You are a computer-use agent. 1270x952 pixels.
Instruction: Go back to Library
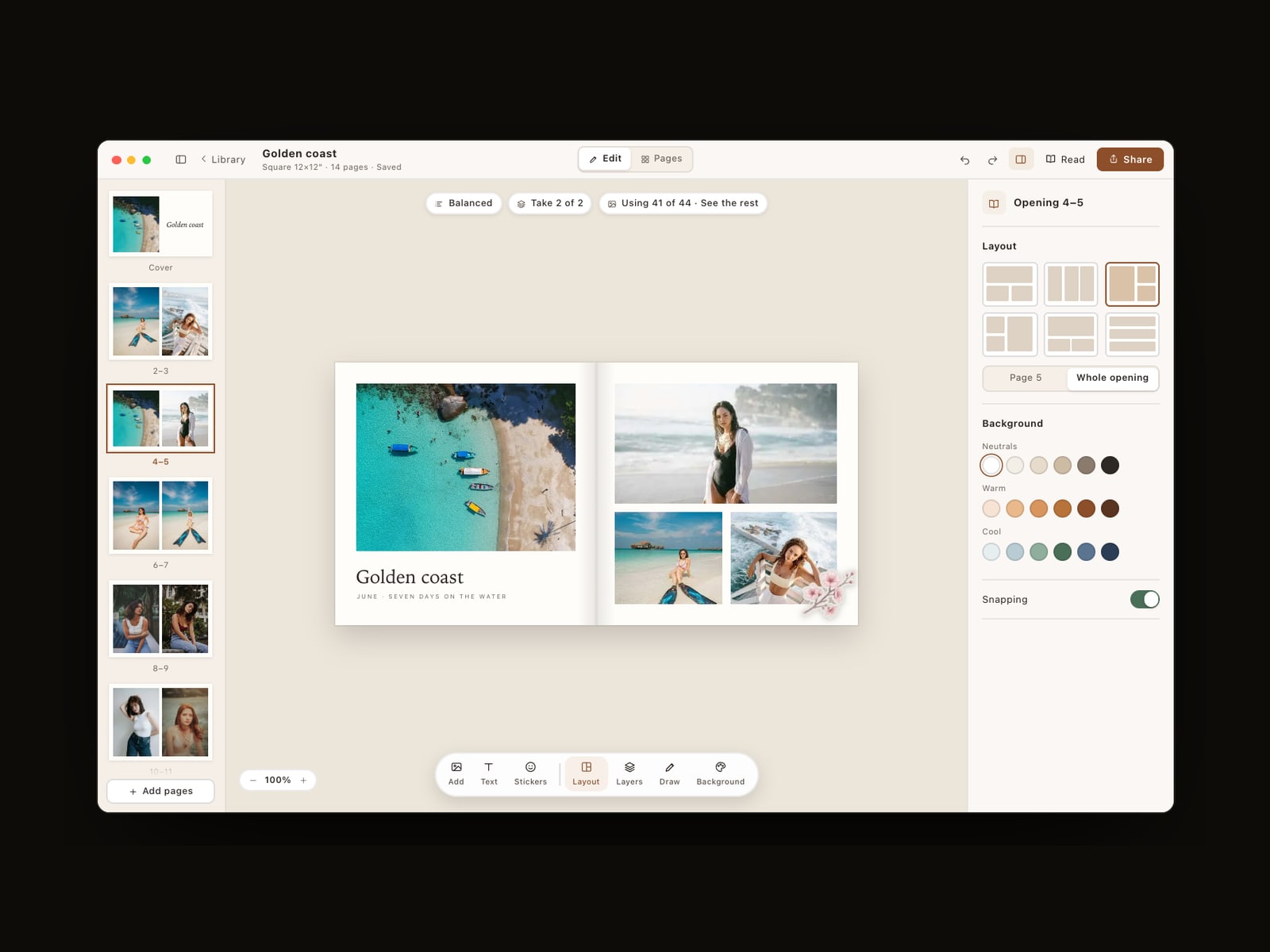click(x=223, y=159)
